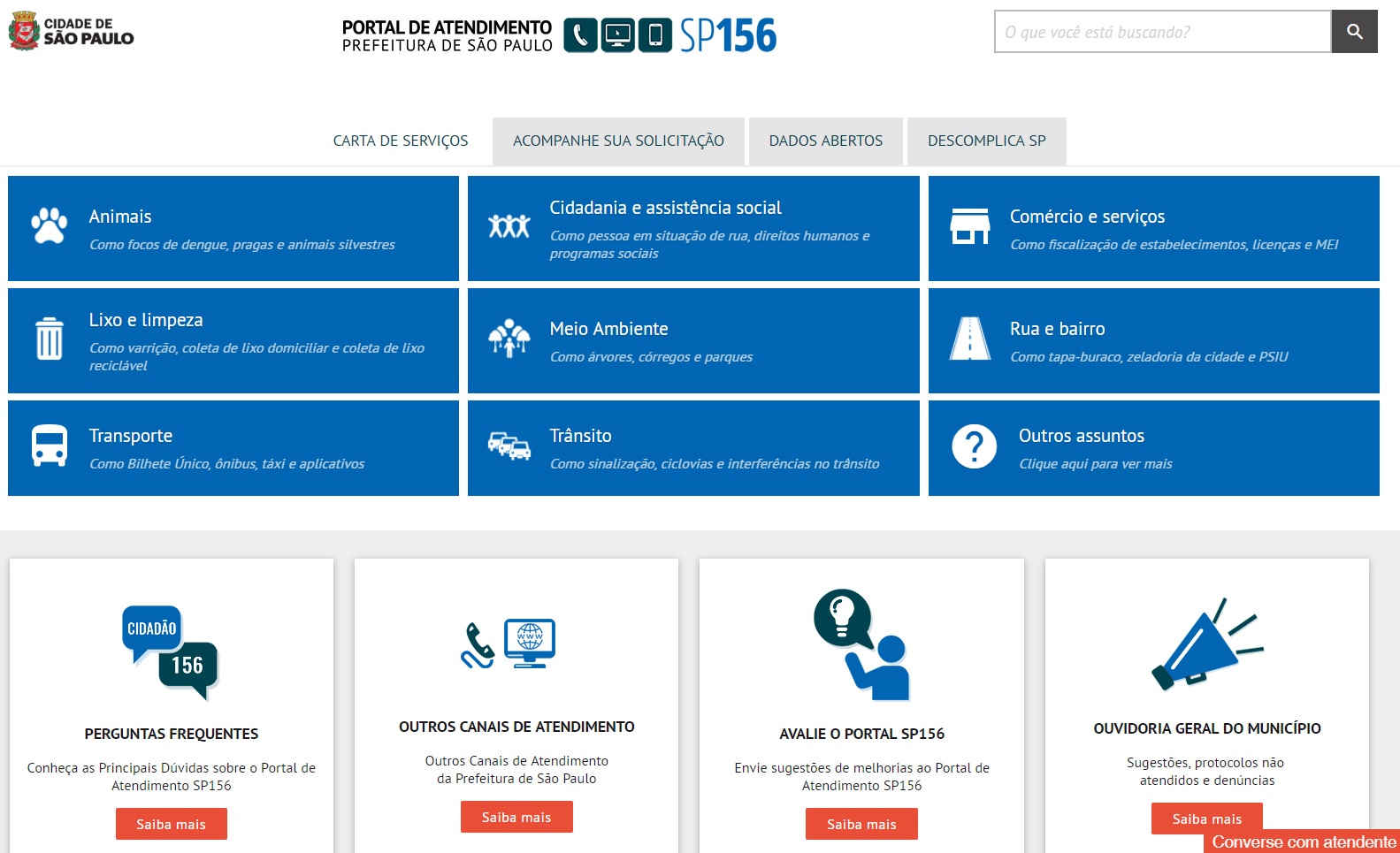
Task: Click the phone and web monitor channels icon
Action: [509, 644]
